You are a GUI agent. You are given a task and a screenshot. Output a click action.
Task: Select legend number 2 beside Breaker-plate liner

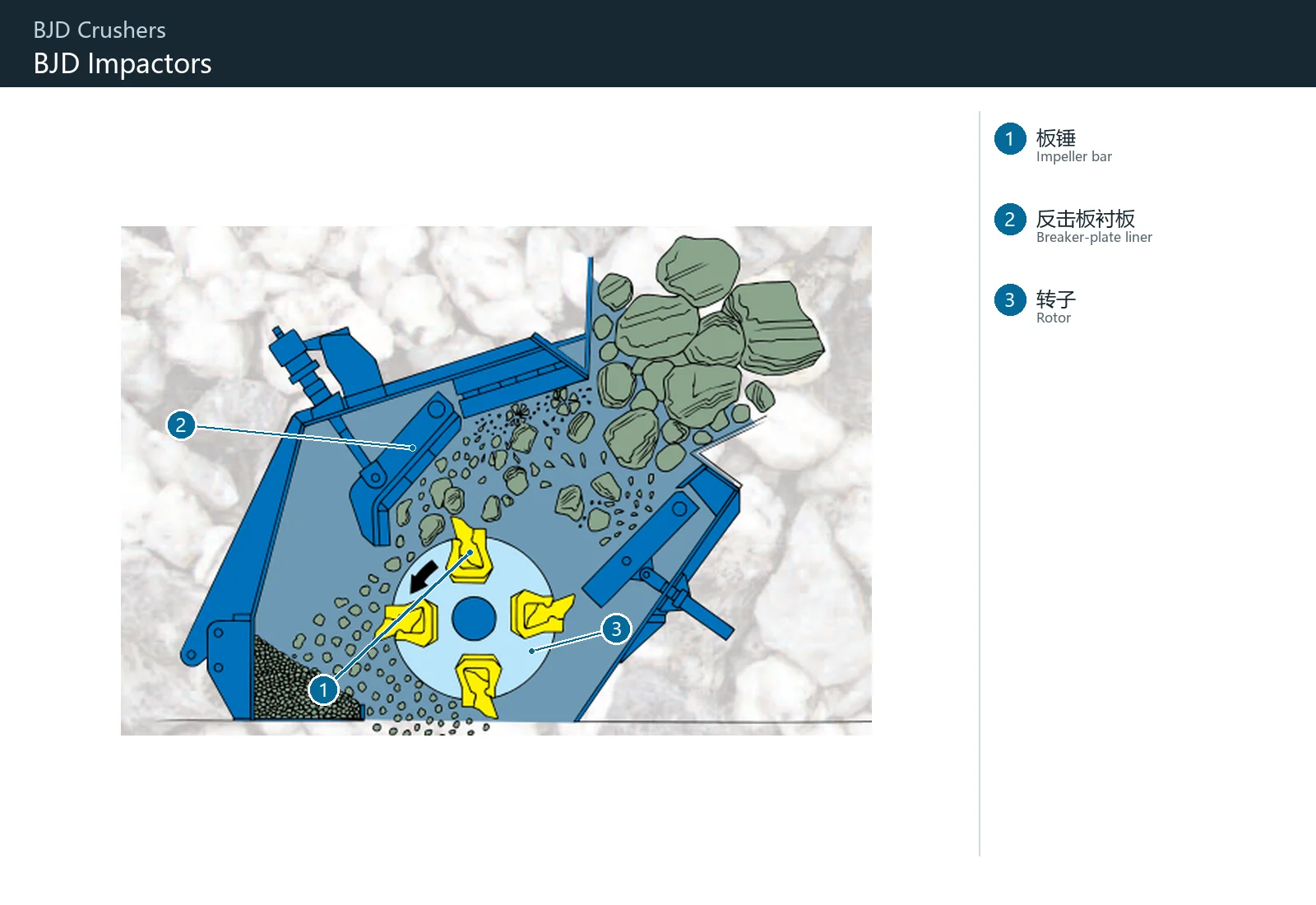tap(1010, 220)
